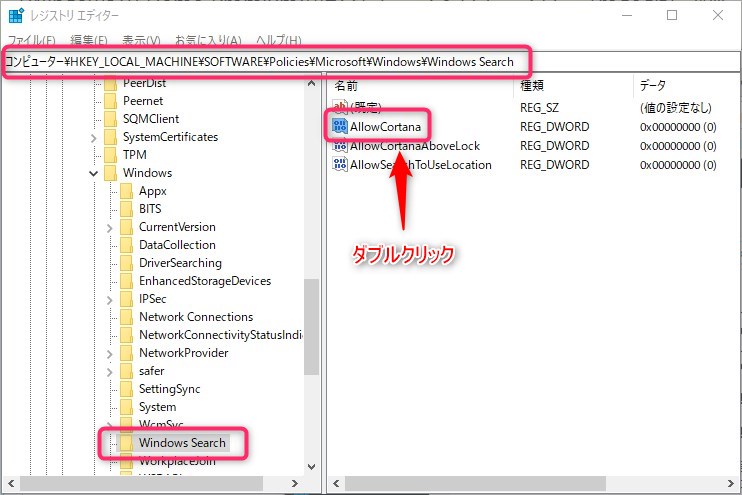Expand the CurrentVersion key
Image resolution: width=742 pixels, height=495 pixels.
coord(110,228)
